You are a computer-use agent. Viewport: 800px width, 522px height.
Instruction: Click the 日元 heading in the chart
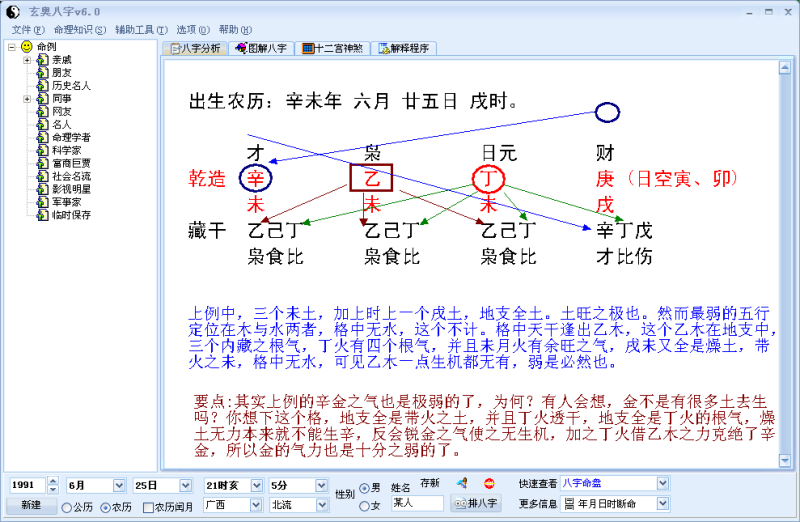499,153
